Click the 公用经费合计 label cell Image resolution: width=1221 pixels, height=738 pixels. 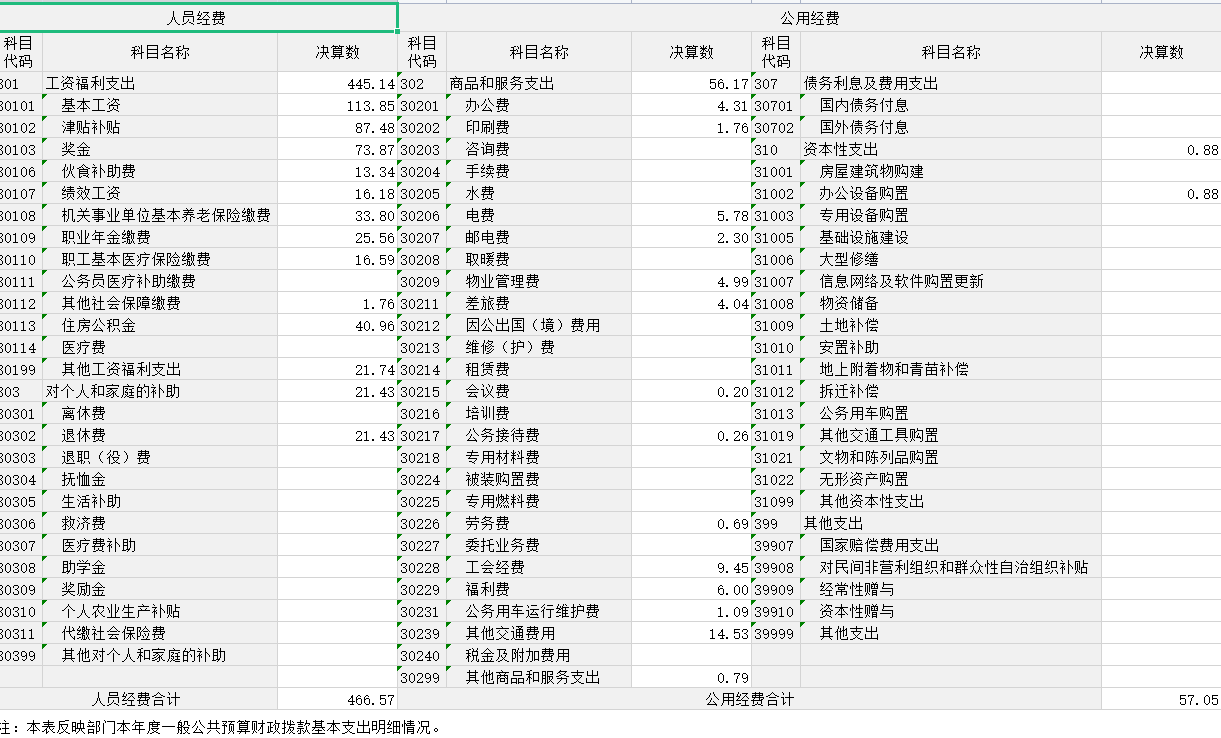coord(750,699)
